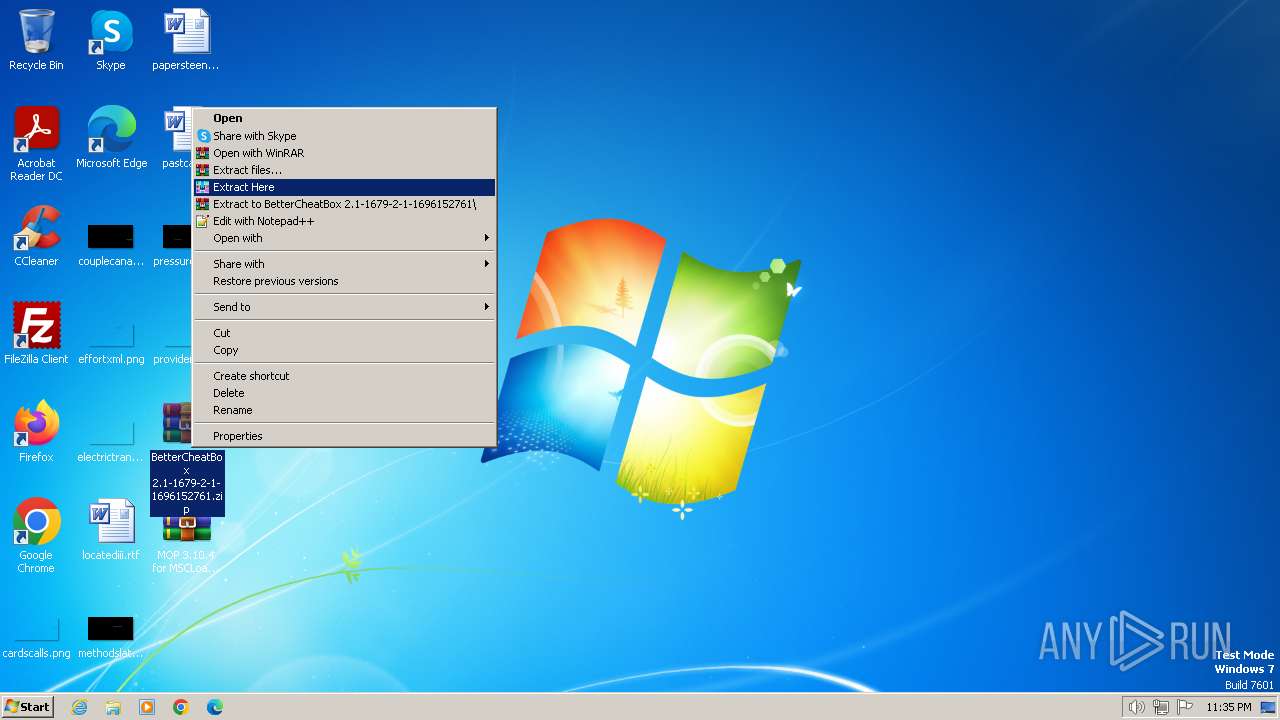Open Properties from the context menu
The height and width of the screenshot is (720, 1280).
344,436
